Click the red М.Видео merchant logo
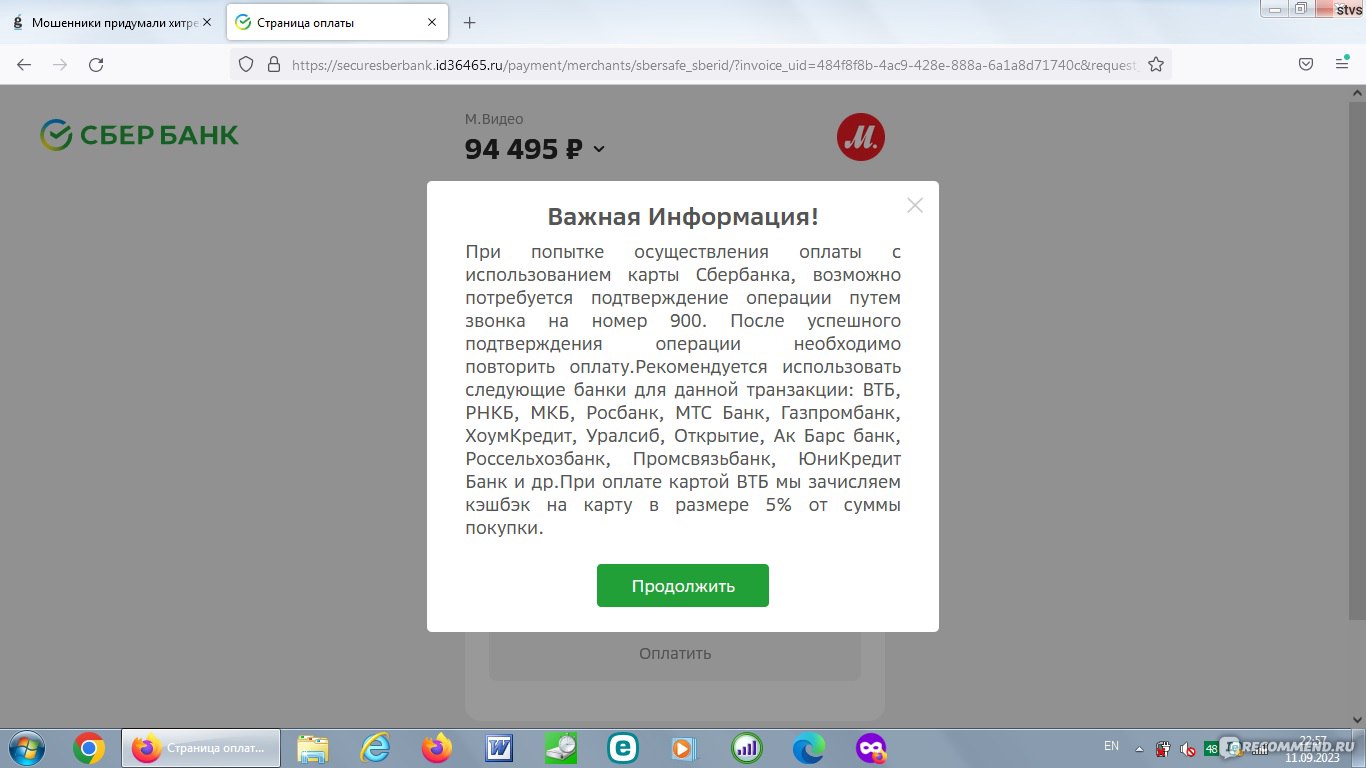Image resolution: width=1366 pixels, height=768 pixels. pos(861,137)
